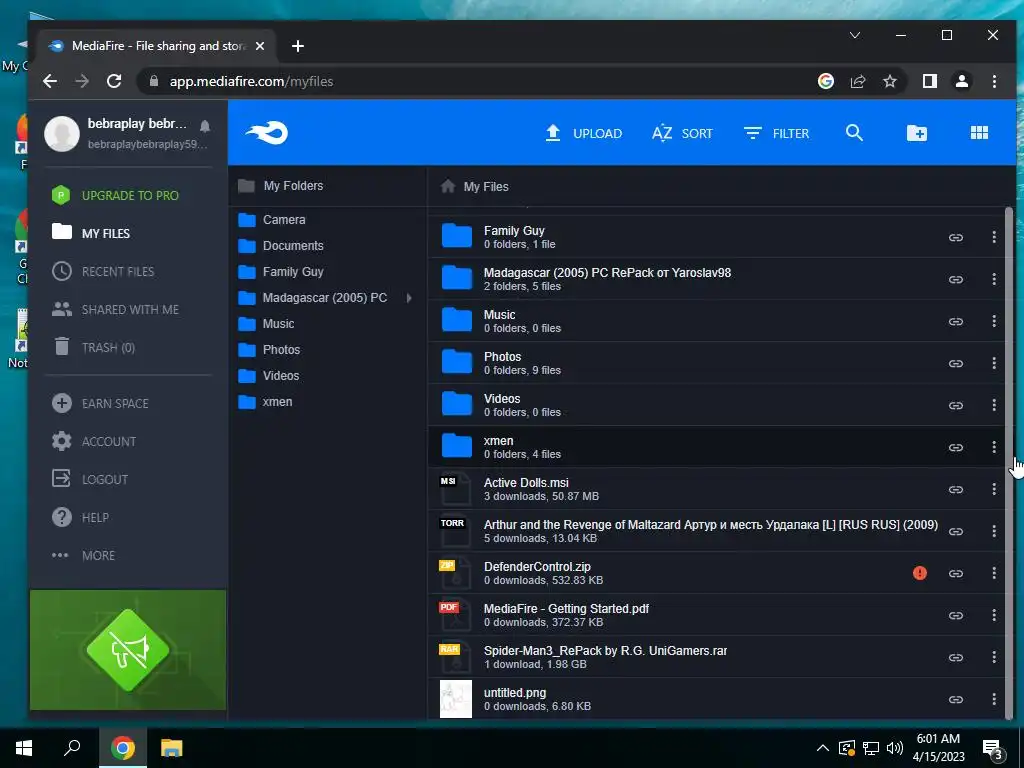1024x768 pixels.
Task: Copy share link for Music folder row
Action: [x=956, y=321]
